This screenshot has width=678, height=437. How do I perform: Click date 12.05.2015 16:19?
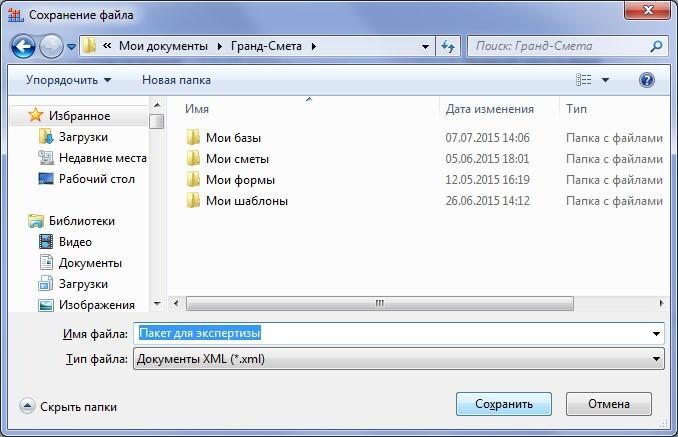click(x=488, y=179)
